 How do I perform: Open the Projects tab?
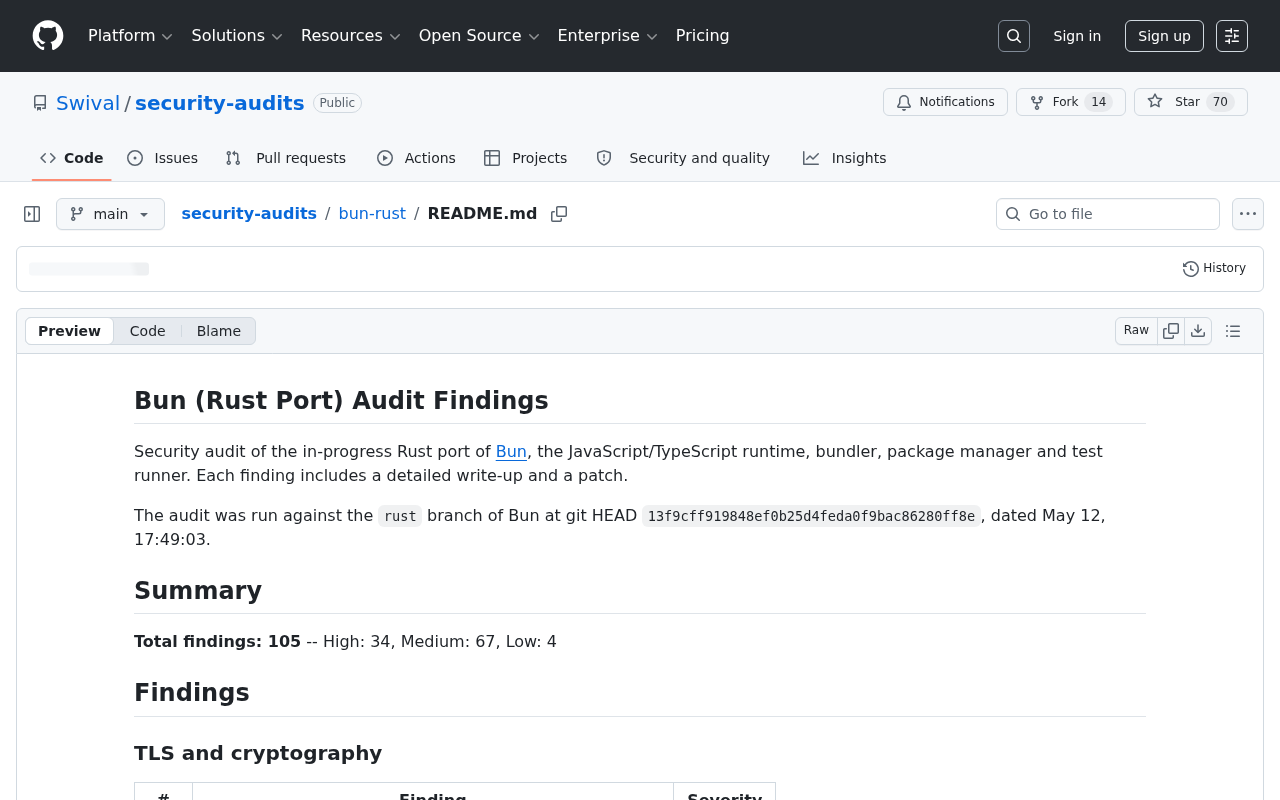pyautogui.click(x=526, y=158)
